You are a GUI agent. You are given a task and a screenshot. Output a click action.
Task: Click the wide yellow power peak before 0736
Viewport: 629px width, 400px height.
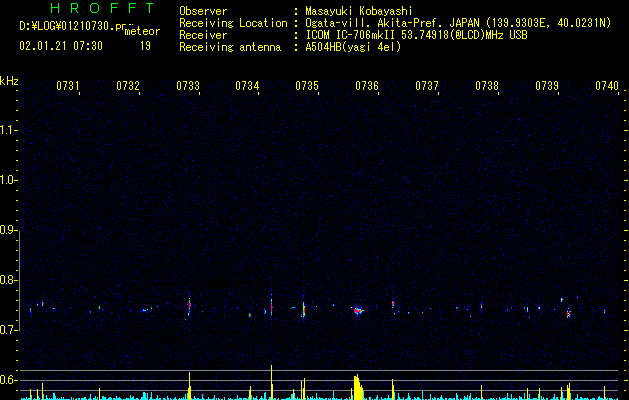pyautogui.click(x=358, y=387)
